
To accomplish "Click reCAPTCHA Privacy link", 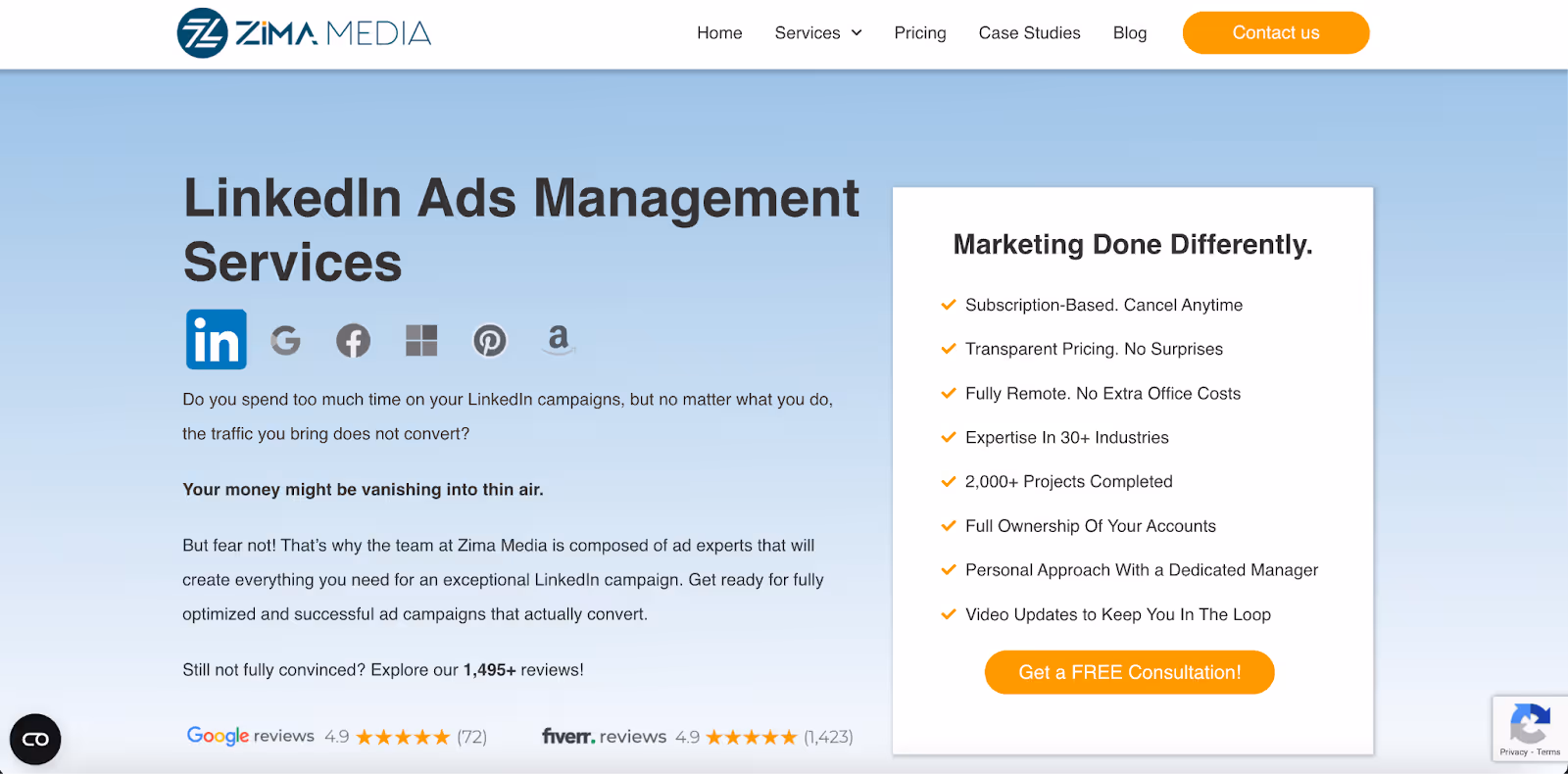I will click(1513, 752).
